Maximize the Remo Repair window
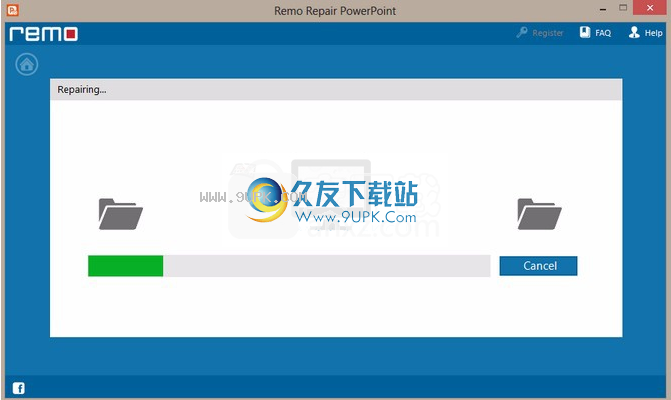 [623, 8]
